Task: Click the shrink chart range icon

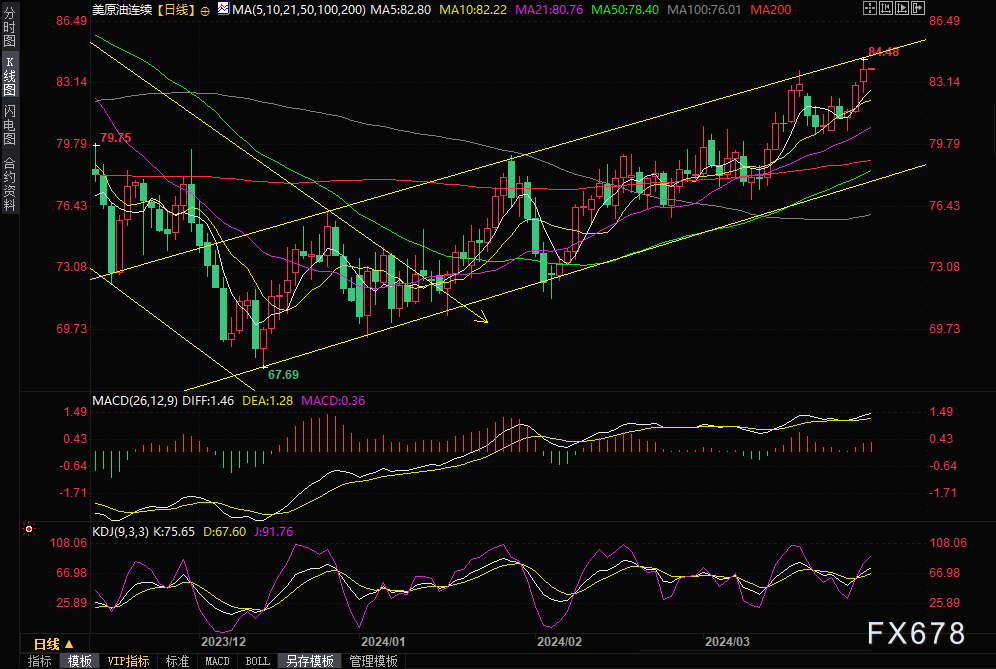Action: click(886, 8)
